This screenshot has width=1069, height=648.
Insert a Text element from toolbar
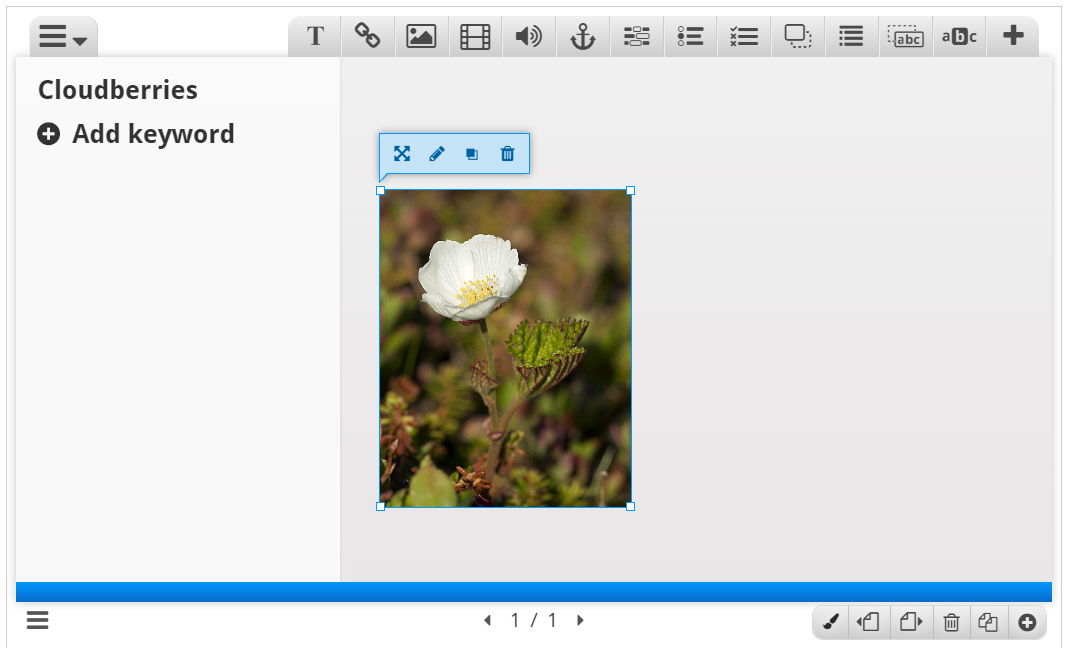click(x=315, y=36)
